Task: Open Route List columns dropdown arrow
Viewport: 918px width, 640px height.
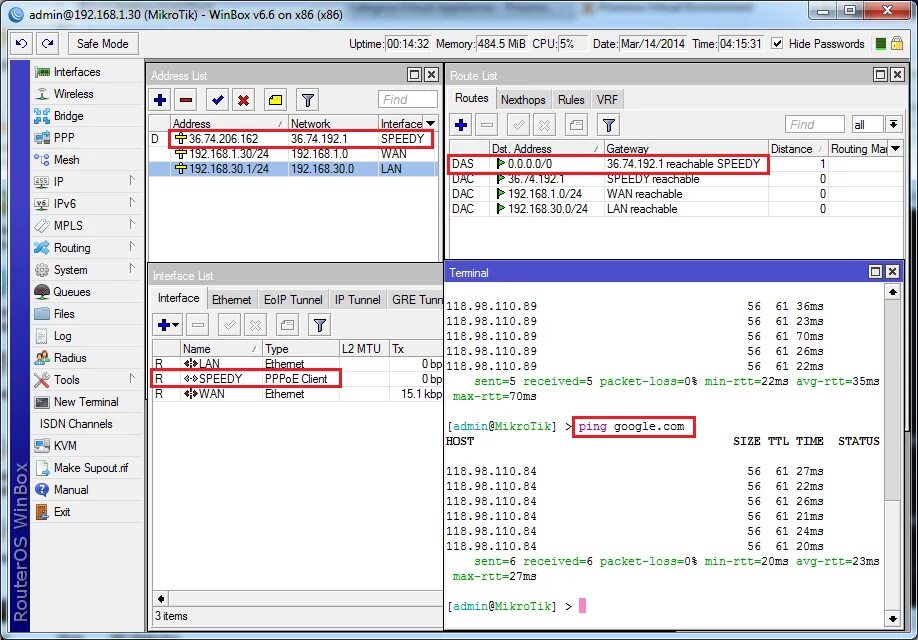Action: point(895,149)
